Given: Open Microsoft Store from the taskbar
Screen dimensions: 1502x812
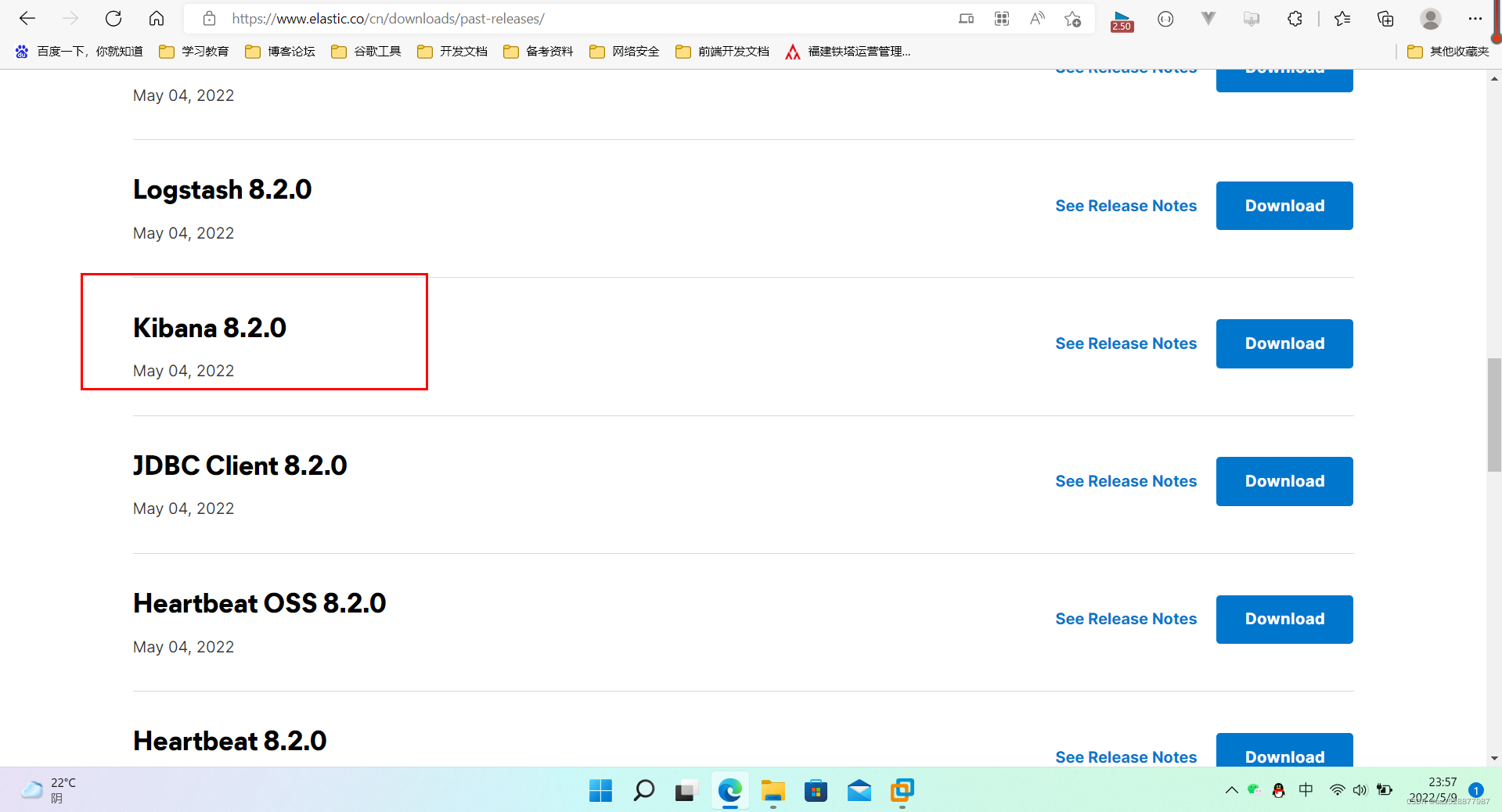Looking at the screenshot, I should pyautogui.click(x=816, y=791).
